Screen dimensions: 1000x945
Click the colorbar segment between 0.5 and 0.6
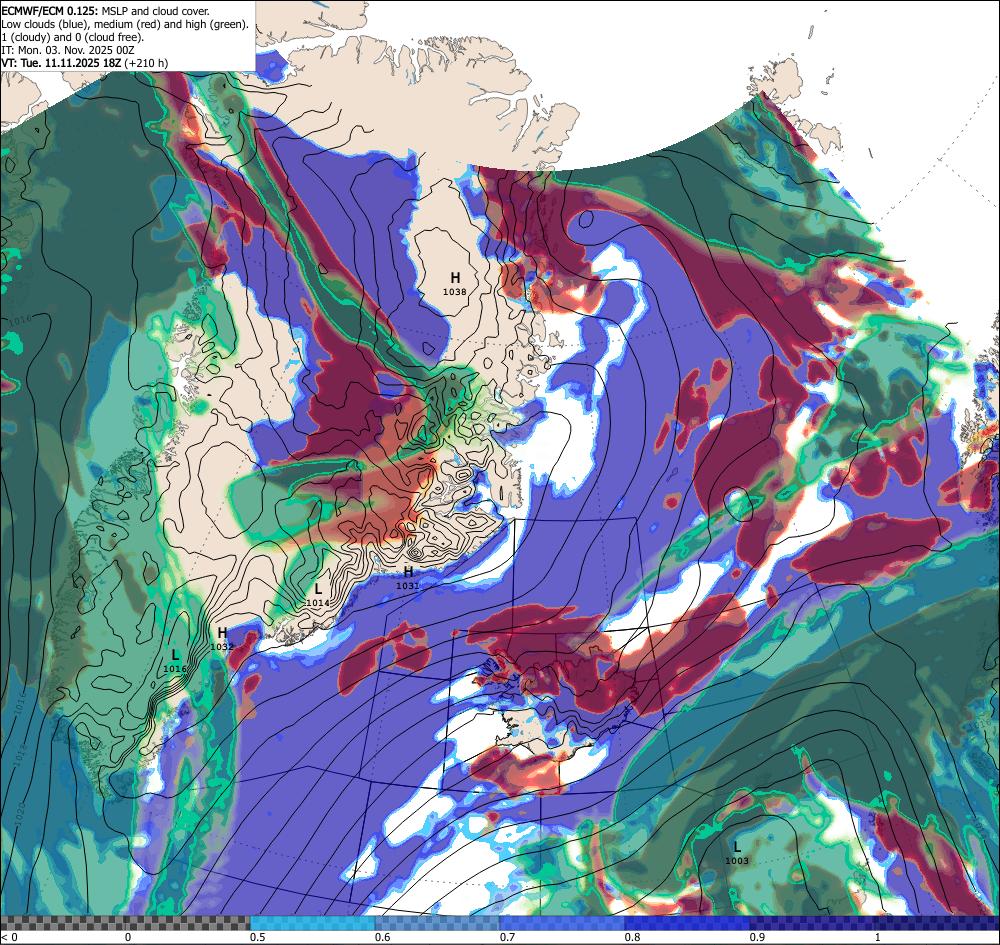[312, 923]
